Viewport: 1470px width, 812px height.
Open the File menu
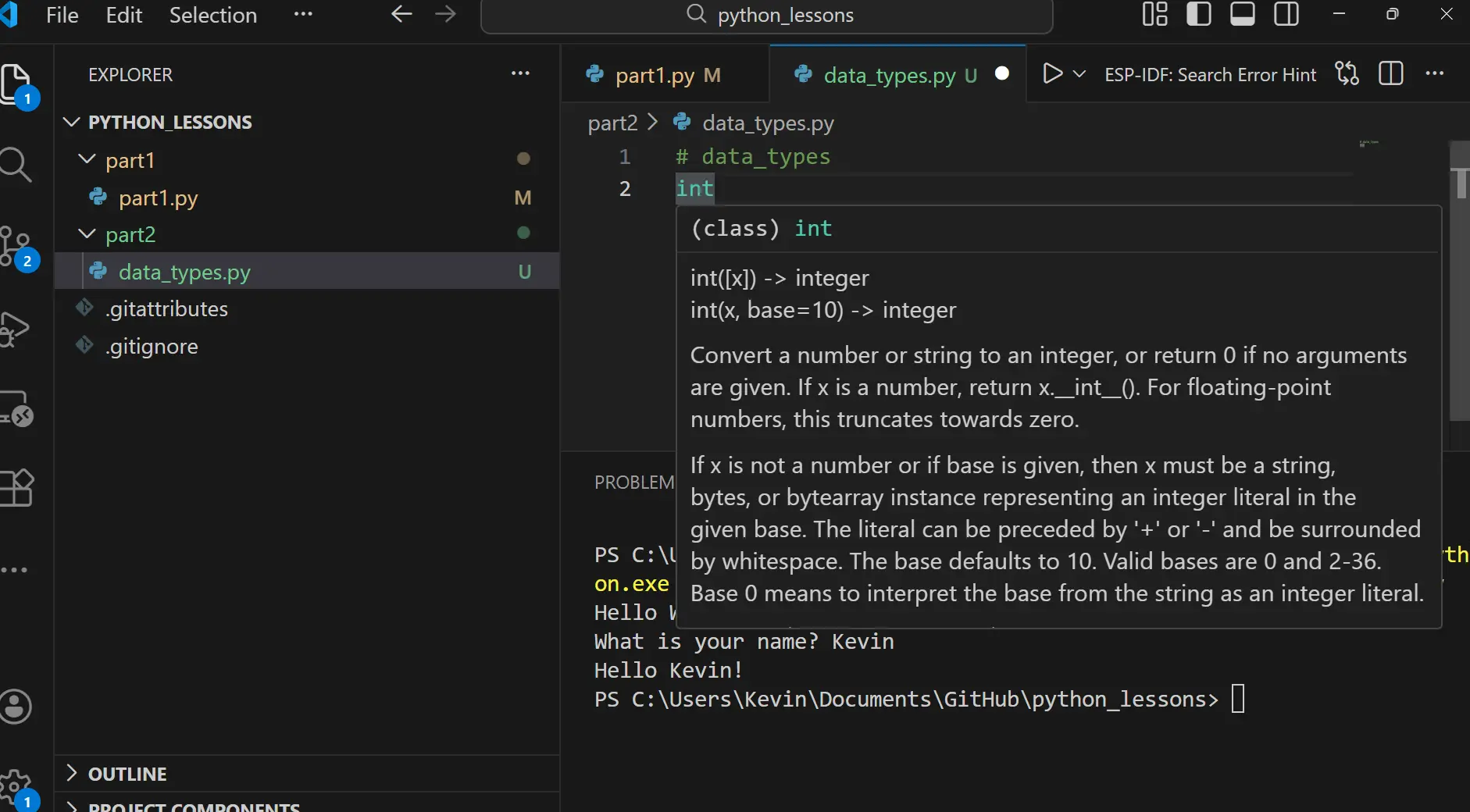coord(62,15)
